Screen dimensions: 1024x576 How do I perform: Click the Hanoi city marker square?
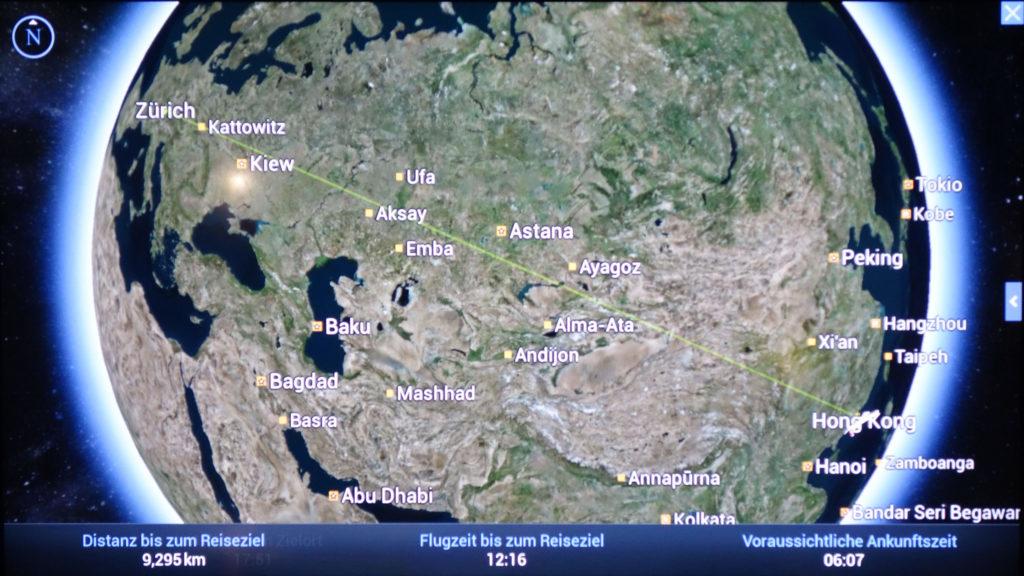coord(807,466)
